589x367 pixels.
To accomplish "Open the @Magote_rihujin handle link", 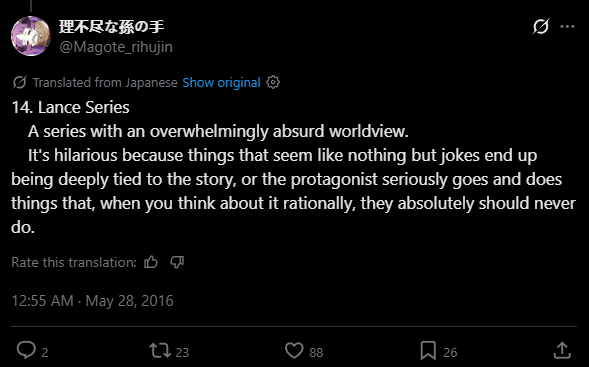I will (116, 47).
